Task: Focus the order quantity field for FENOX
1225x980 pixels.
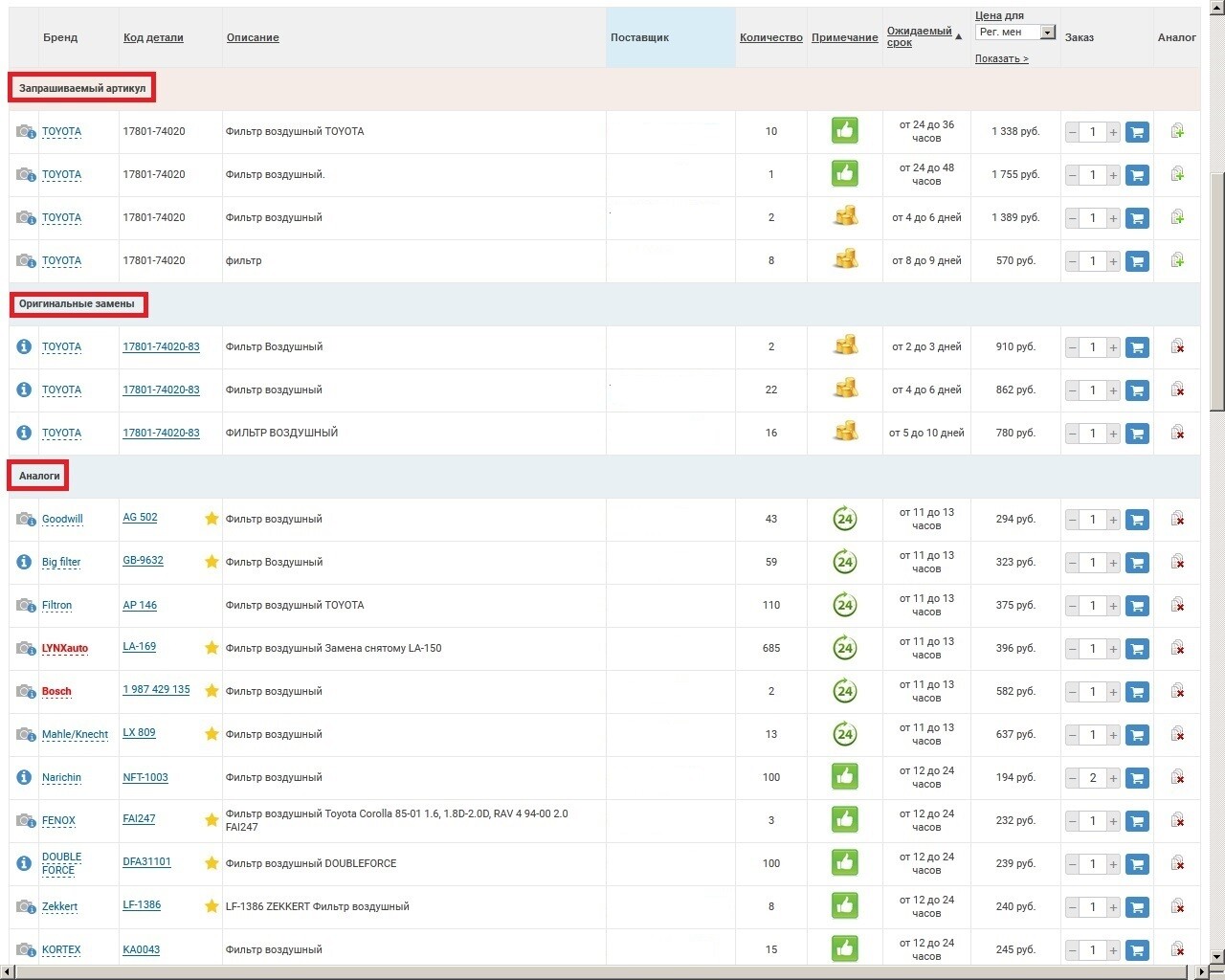Action: (1093, 821)
